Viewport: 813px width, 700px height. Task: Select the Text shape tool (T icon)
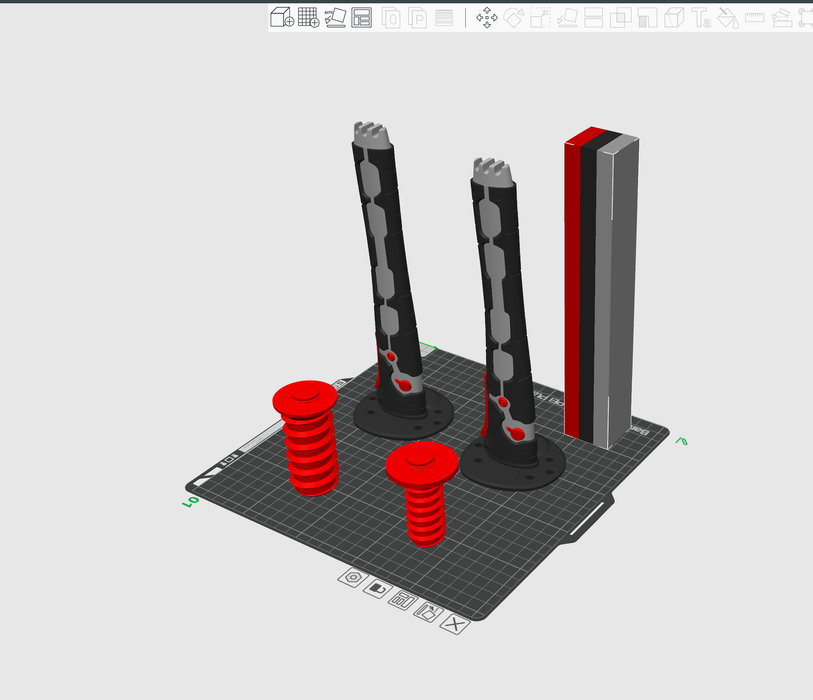(702, 17)
